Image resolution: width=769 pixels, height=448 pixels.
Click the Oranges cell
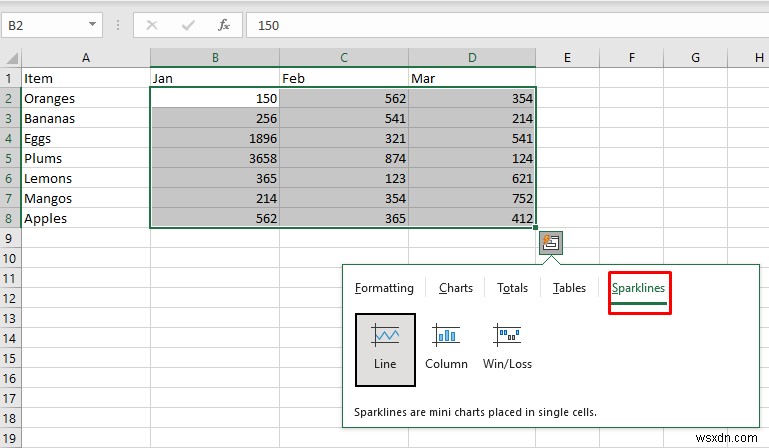(86, 99)
